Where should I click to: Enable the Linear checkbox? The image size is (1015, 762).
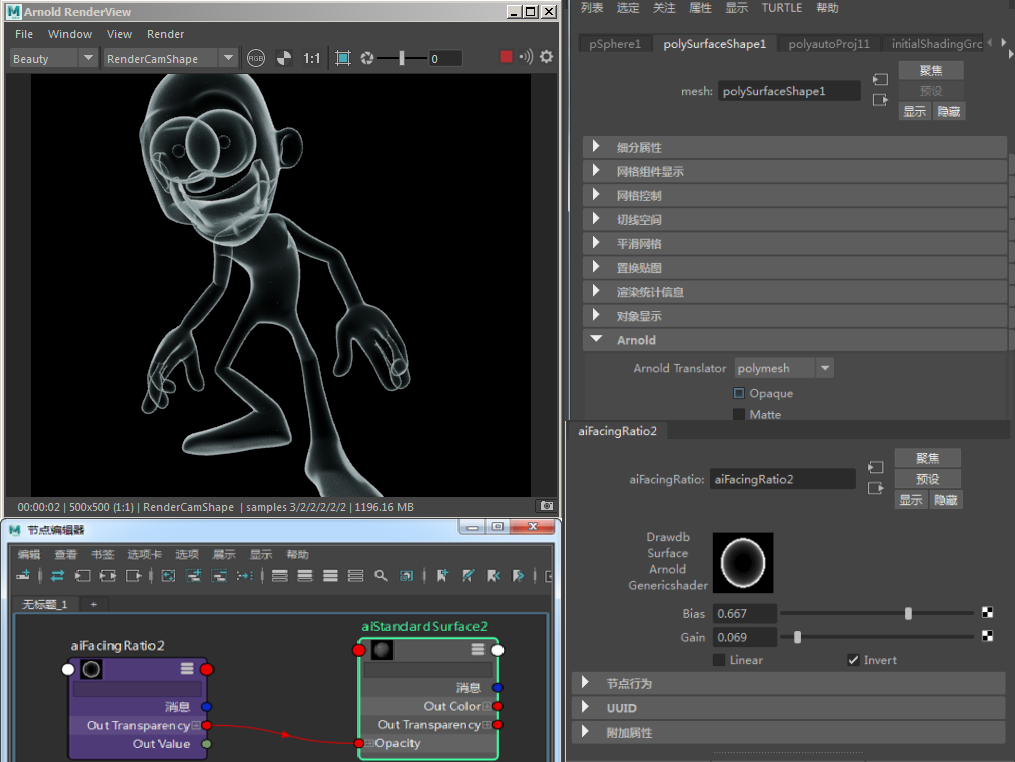pyautogui.click(x=719, y=660)
